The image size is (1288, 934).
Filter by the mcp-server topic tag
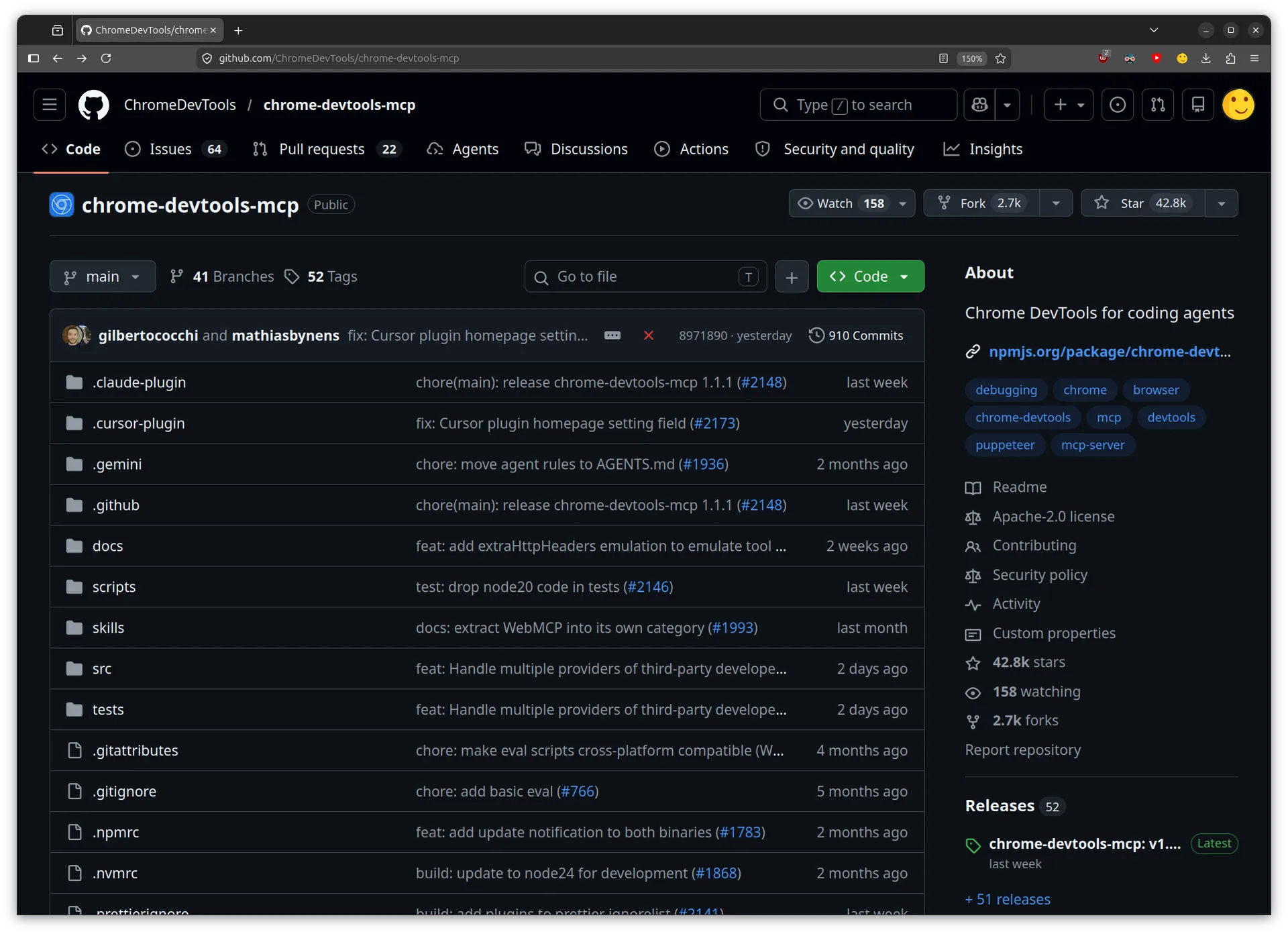tap(1093, 445)
